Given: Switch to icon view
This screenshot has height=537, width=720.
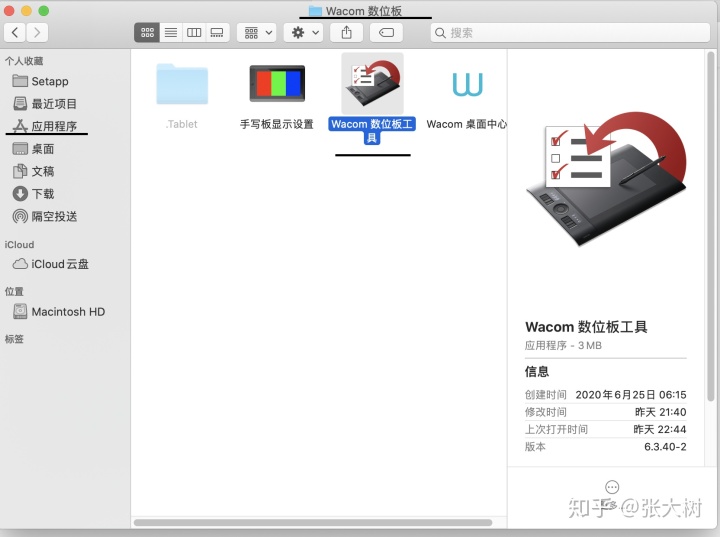Looking at the screenshot, I should [x=147, y=33].
